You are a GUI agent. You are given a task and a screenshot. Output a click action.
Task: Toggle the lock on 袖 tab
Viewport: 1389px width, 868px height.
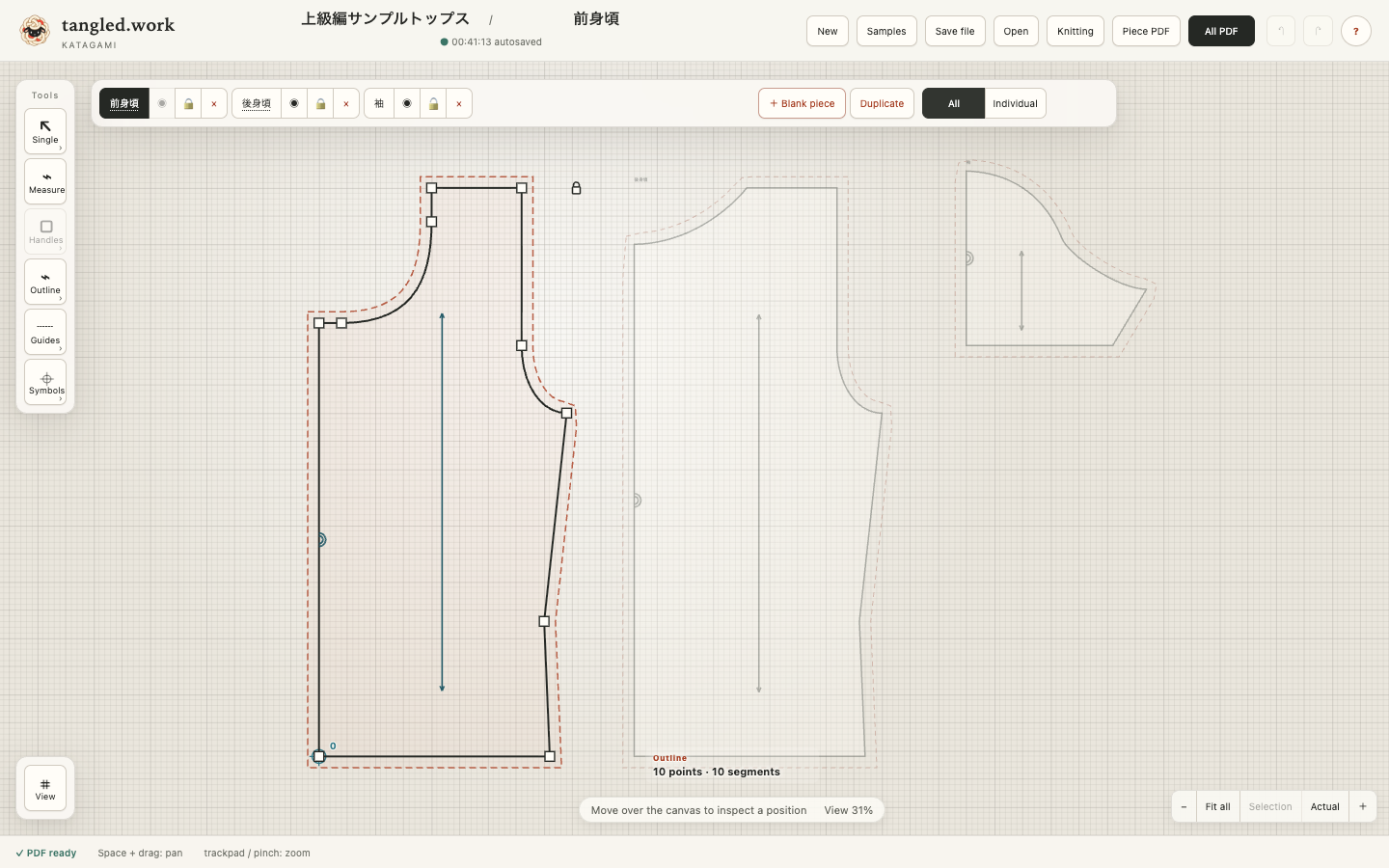pyautogui.click(x=433, y=103)
